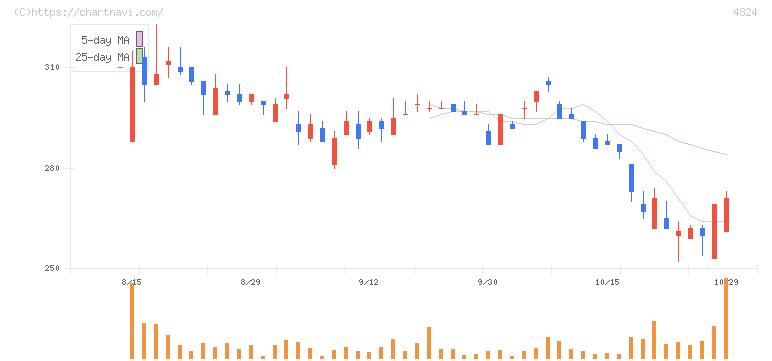Screen dimensions: 772x361
Task: Select the 9/30 date axis label
Action: coord(487,282)
